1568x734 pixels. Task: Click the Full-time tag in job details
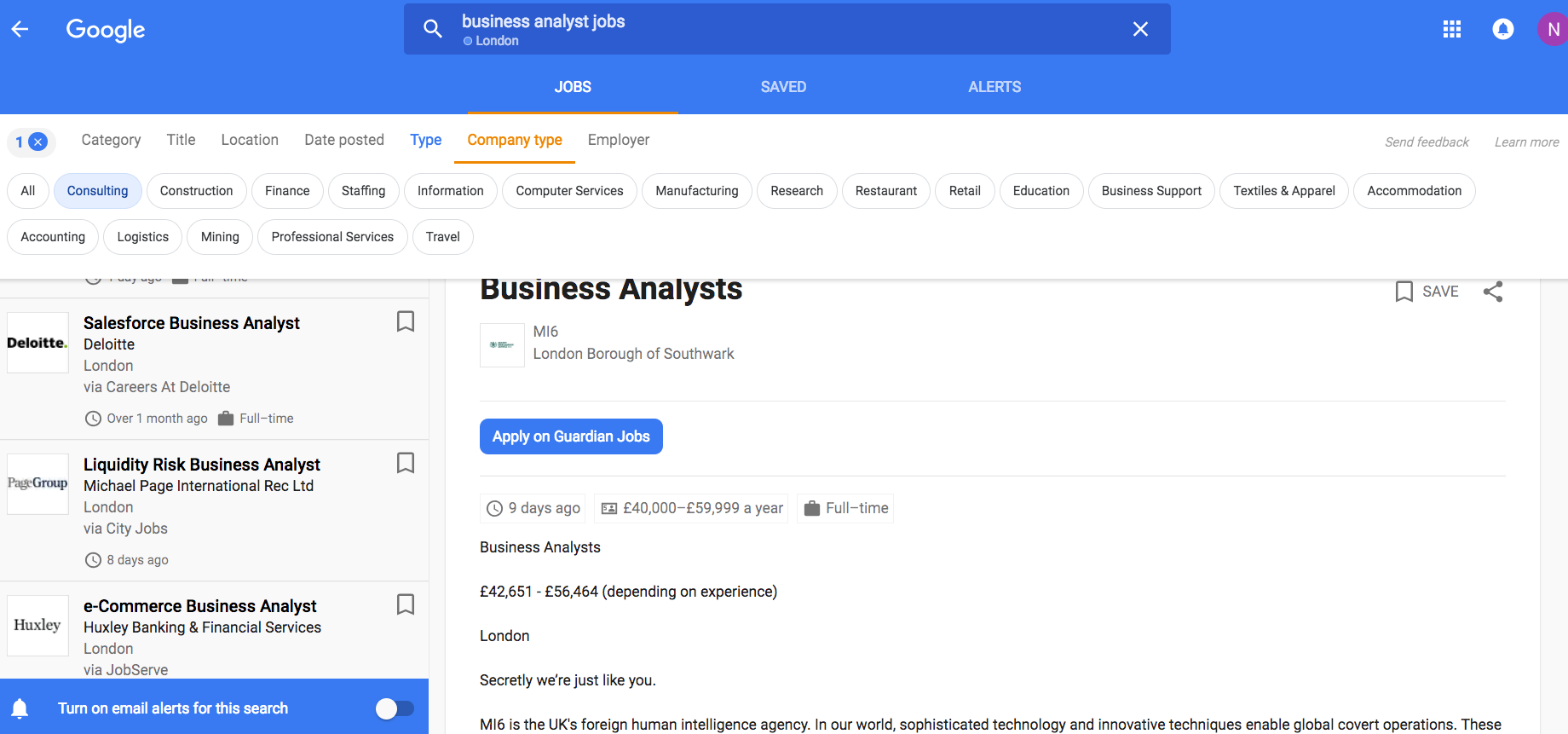click(845, 508)
